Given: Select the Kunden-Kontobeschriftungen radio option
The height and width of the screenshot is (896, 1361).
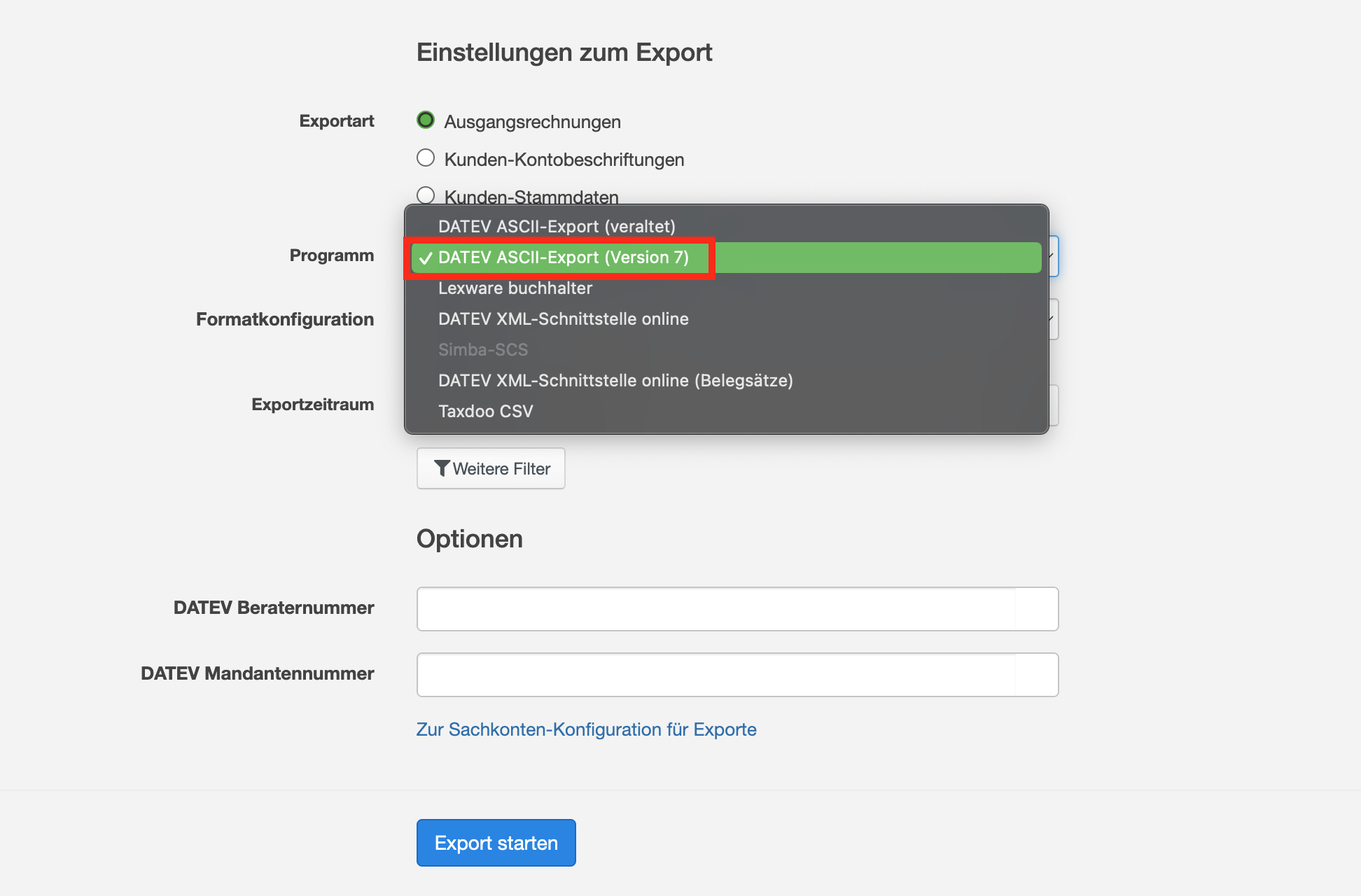Looking at the screenshot, I should (426, 158).
